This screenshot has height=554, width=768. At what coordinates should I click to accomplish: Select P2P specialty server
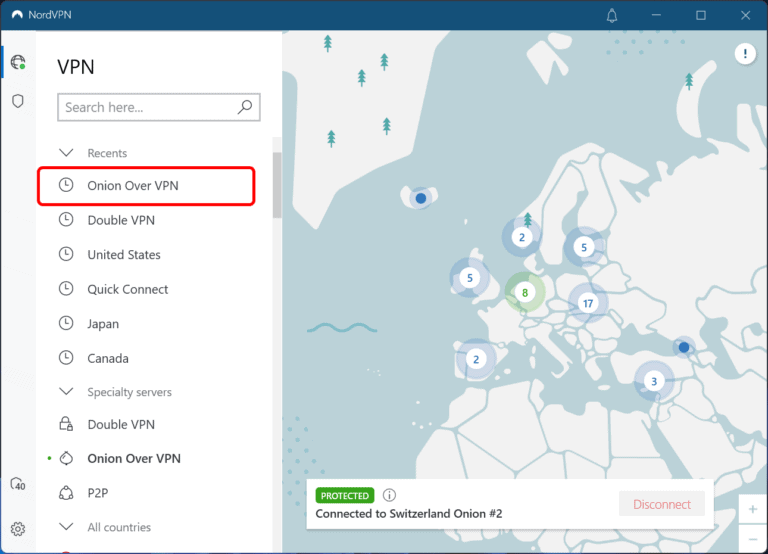(x=98, y=493)
